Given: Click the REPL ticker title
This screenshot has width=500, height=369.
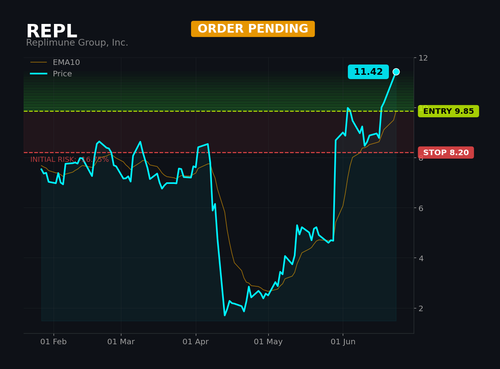Looking at the screenshot, I should click(52, 31).
